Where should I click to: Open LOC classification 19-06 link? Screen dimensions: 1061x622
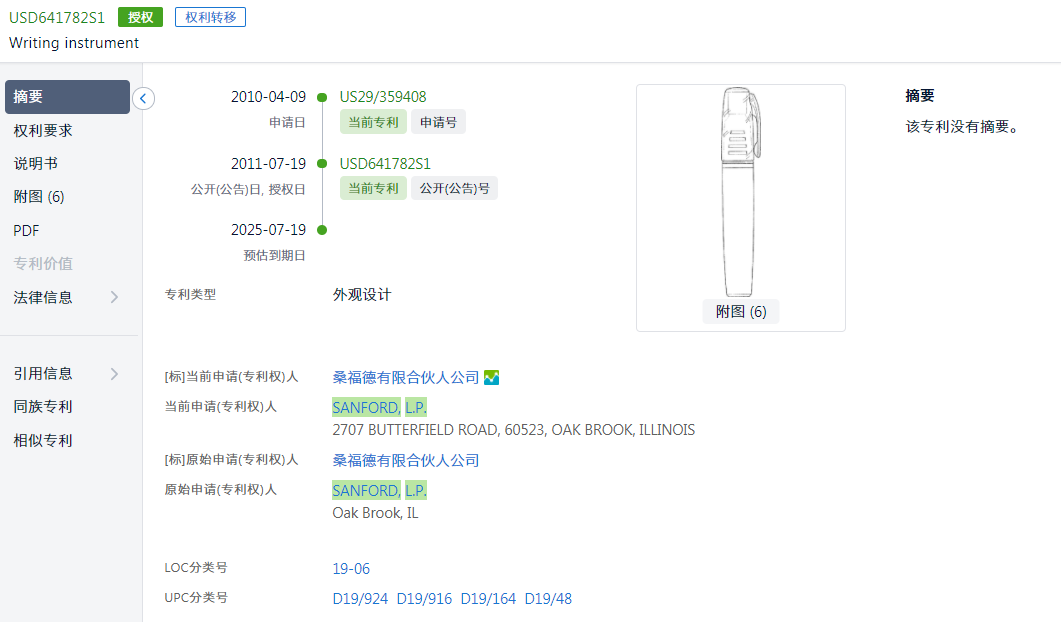[x=351, y=569]
